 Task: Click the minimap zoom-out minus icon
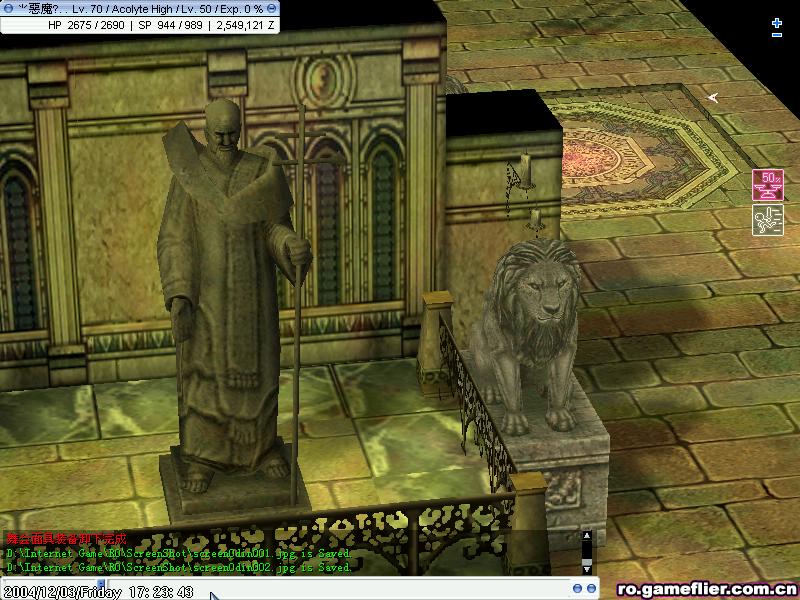click(777, 35)
